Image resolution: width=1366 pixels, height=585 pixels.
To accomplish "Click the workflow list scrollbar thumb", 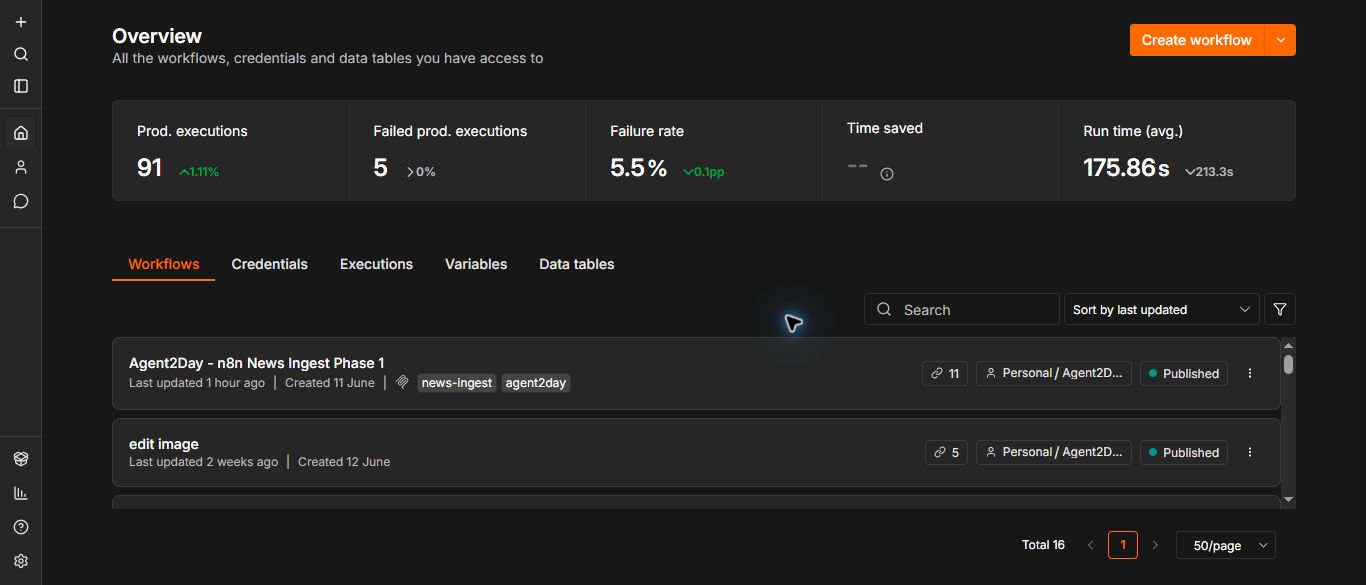I will click(1288, 364).
